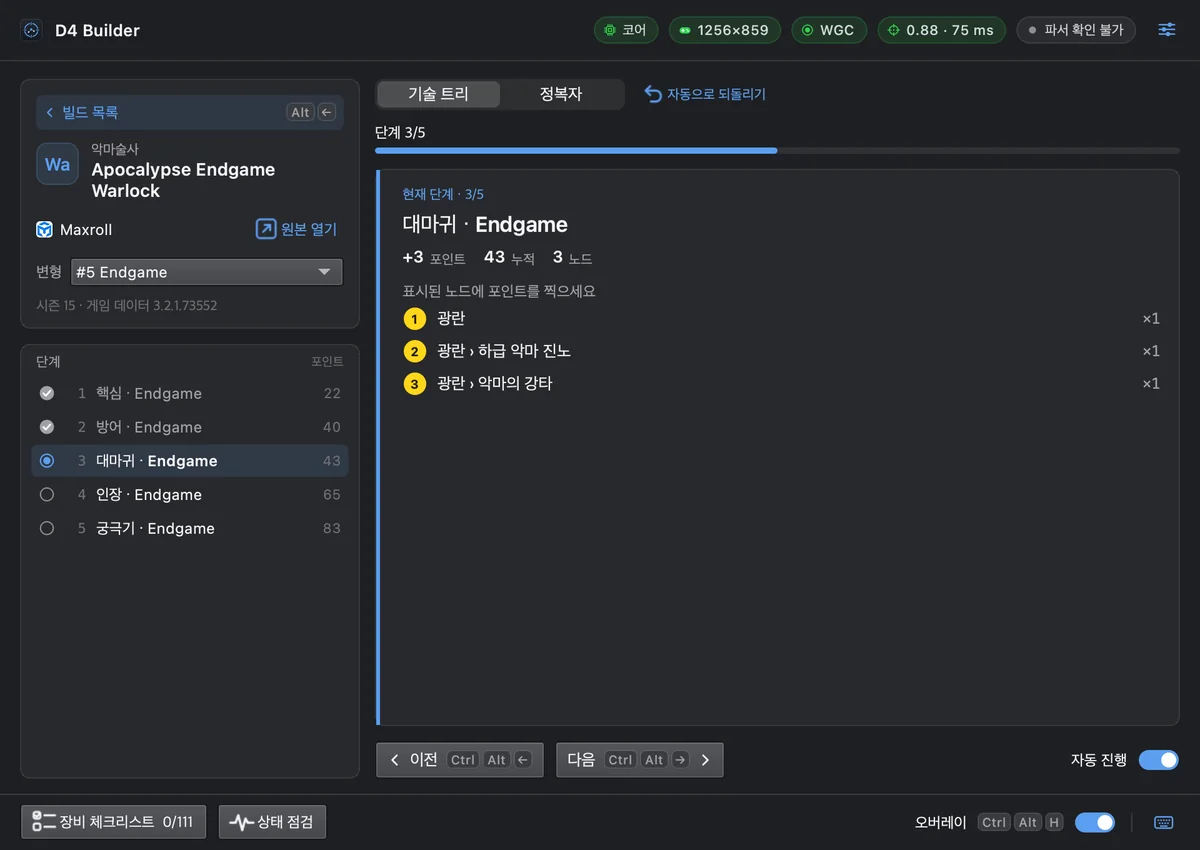Click the Wa class badge icon
The image size is (1200, 850).
pyautogui.click(x=58, y=164)
